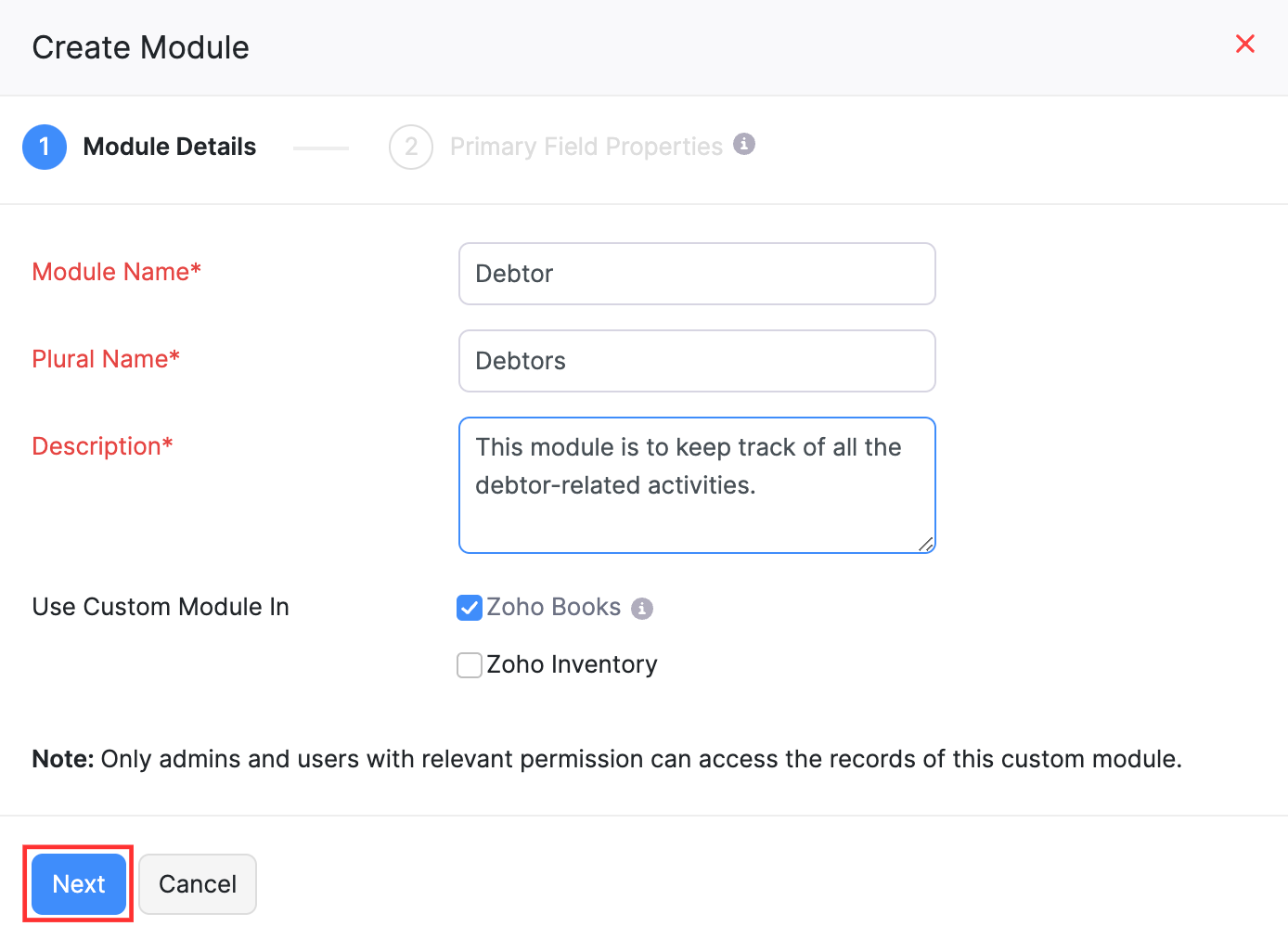The width and height of the screenshot is (1288, 939).
Task: Enable the Zoho Inventory checkbox
Action: (x=470, y=665)
